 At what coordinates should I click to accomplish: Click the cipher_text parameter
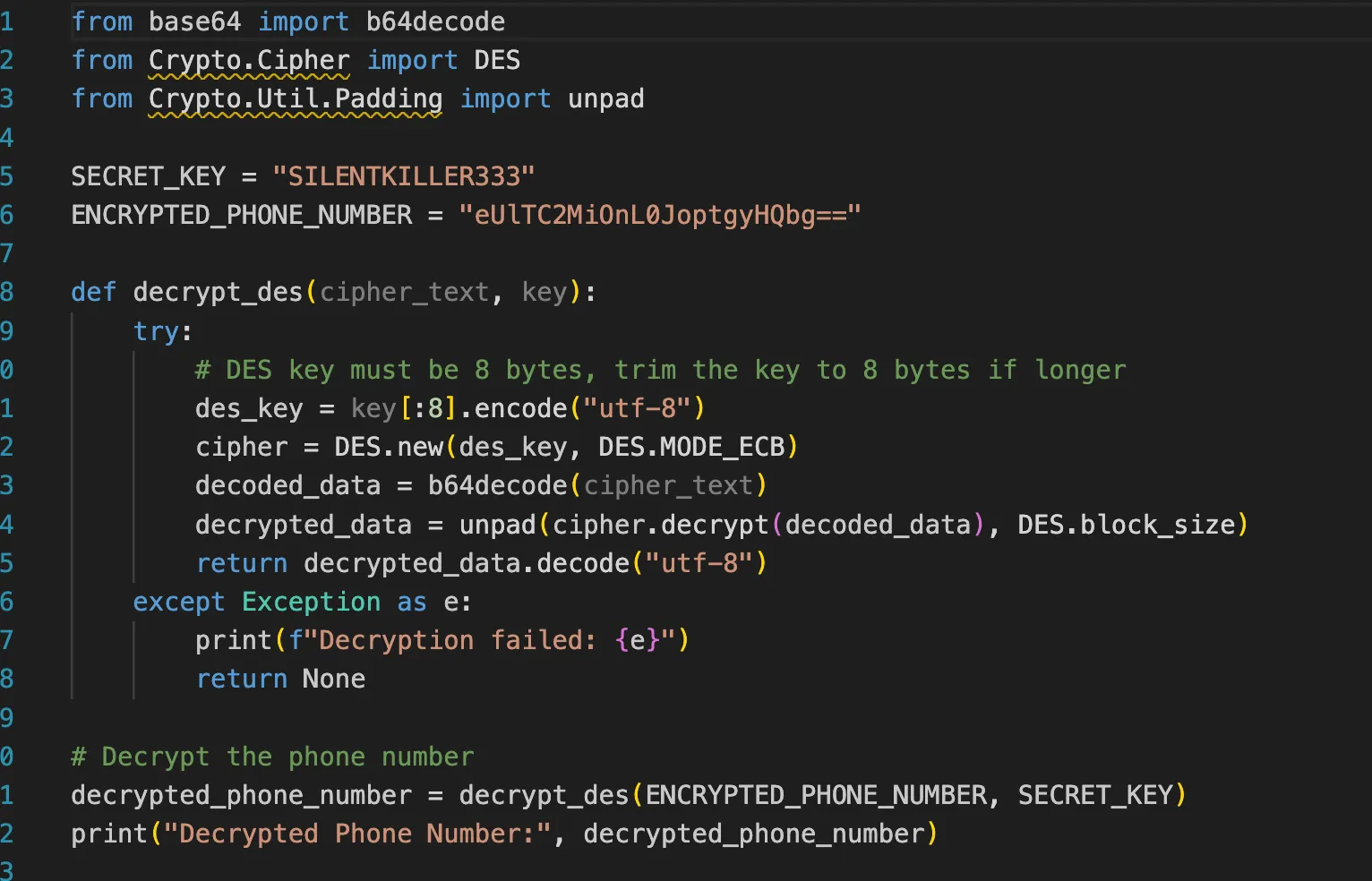[403, 291]
